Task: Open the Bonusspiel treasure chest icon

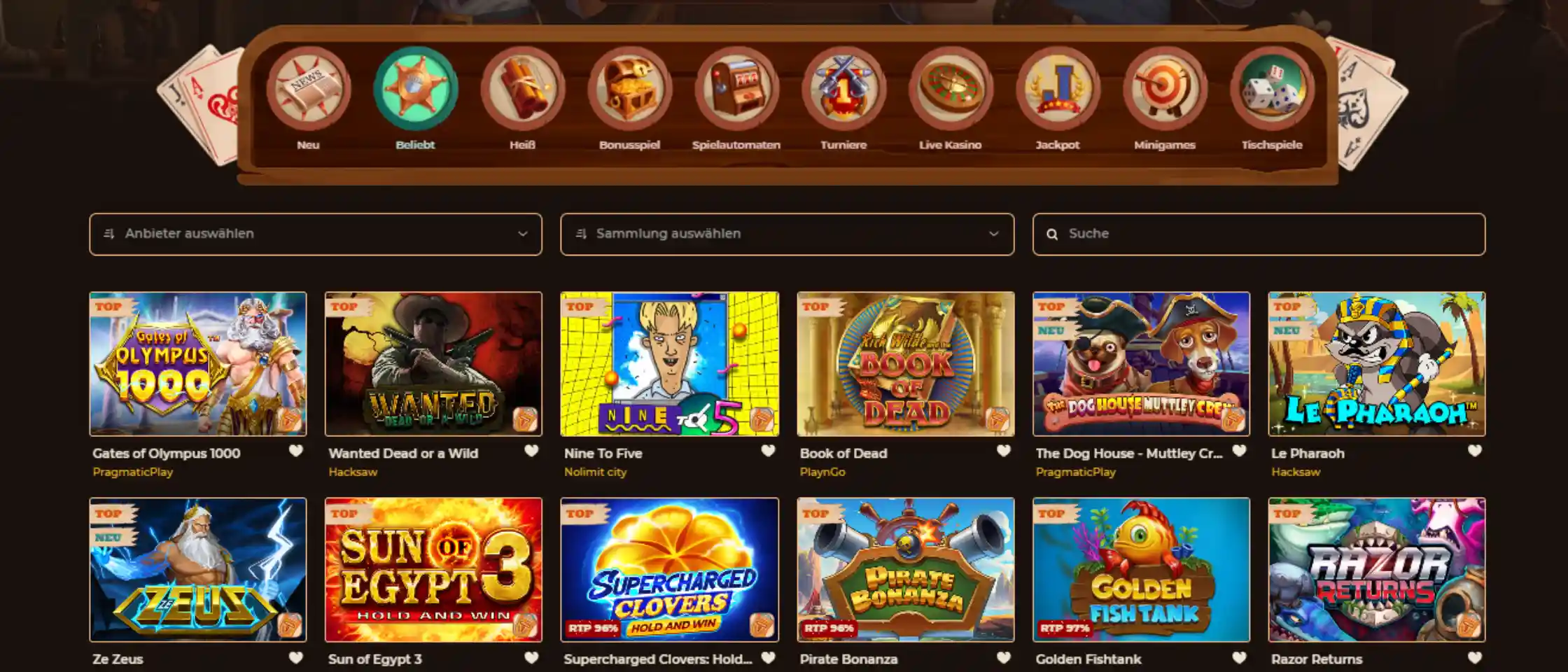Action: (629, 89)
